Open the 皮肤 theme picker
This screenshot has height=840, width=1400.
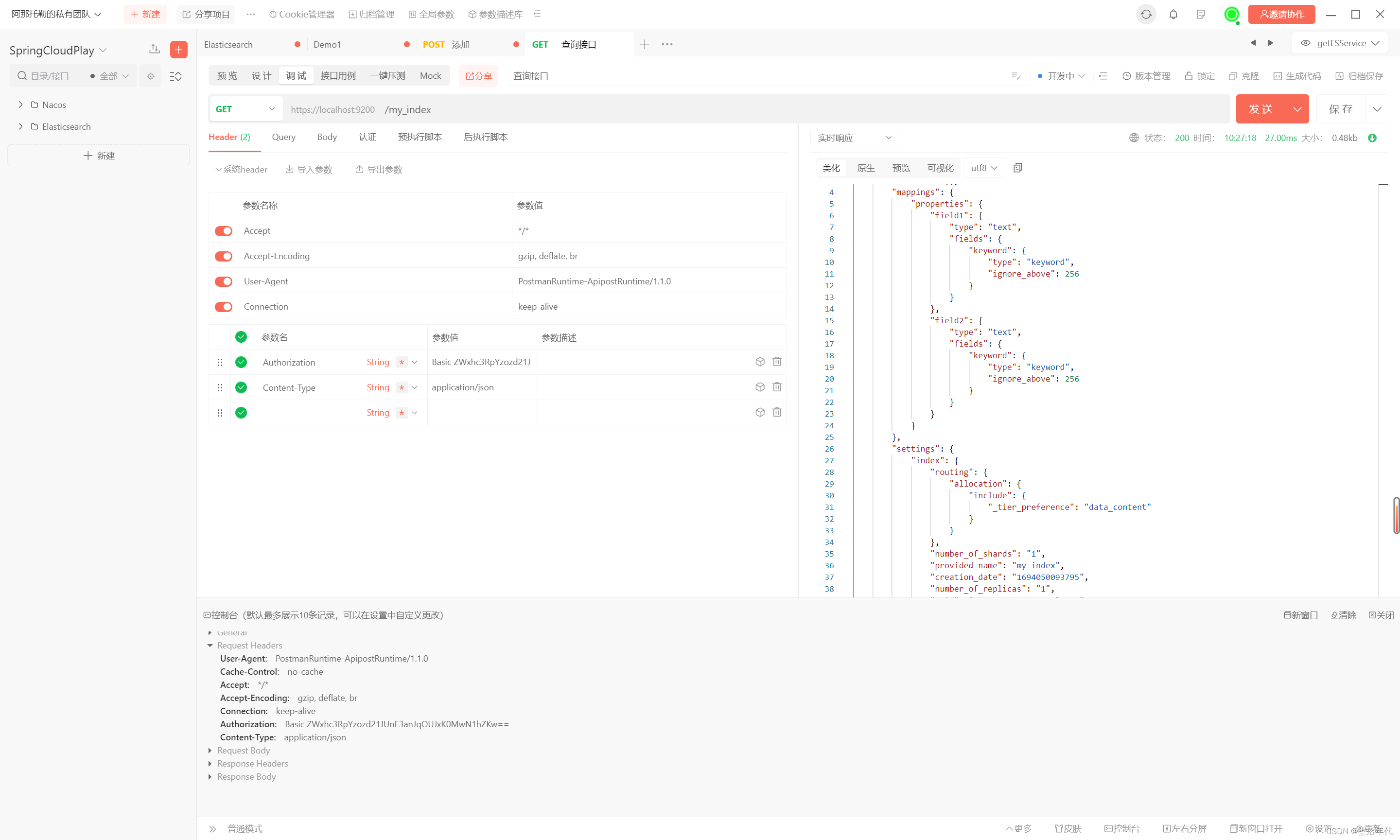coord(1067,828)
